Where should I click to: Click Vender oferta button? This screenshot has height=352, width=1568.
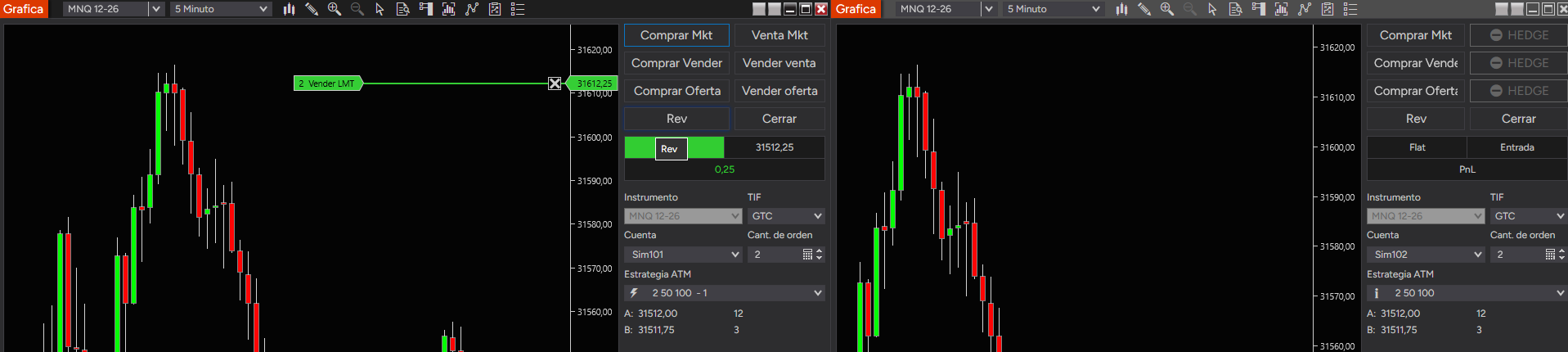click(x=780, y=91)
